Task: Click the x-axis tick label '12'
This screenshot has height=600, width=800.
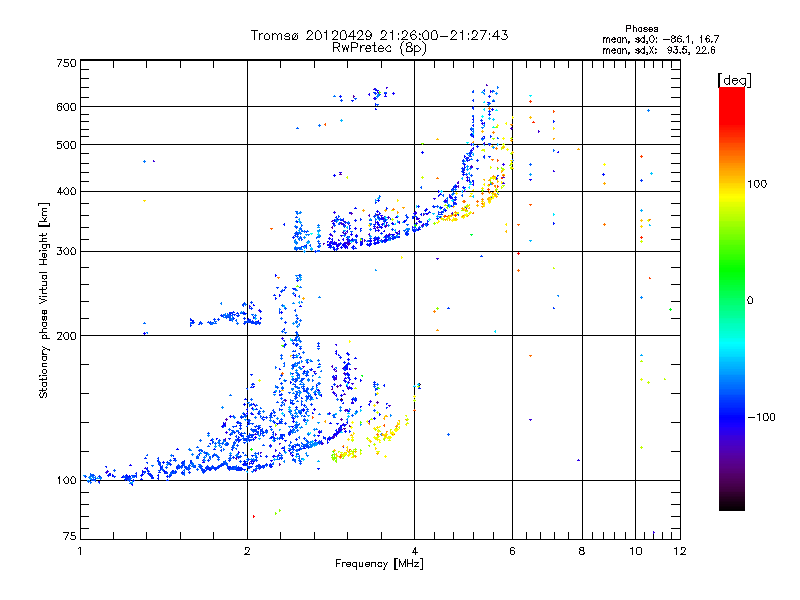Action: tap(680, 551)
